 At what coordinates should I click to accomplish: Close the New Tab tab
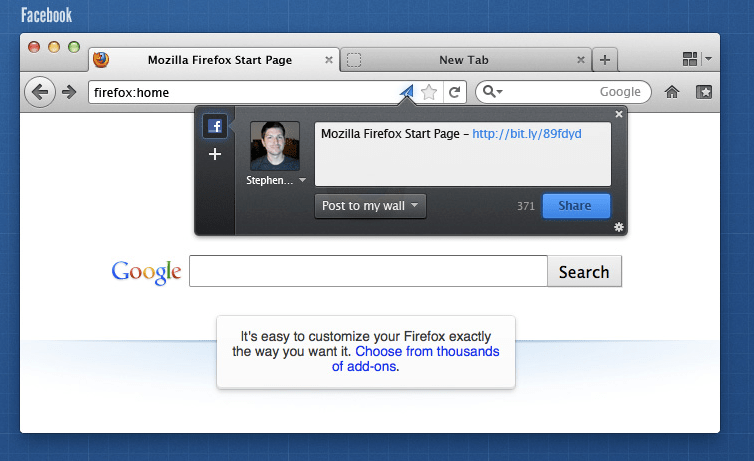point(581,60)
